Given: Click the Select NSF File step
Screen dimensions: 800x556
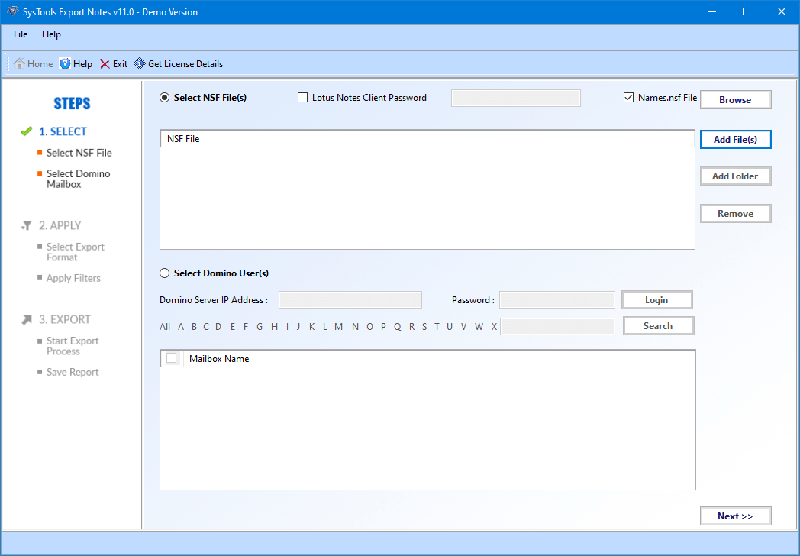Looking at the screenshot, I should click(79, 153).
